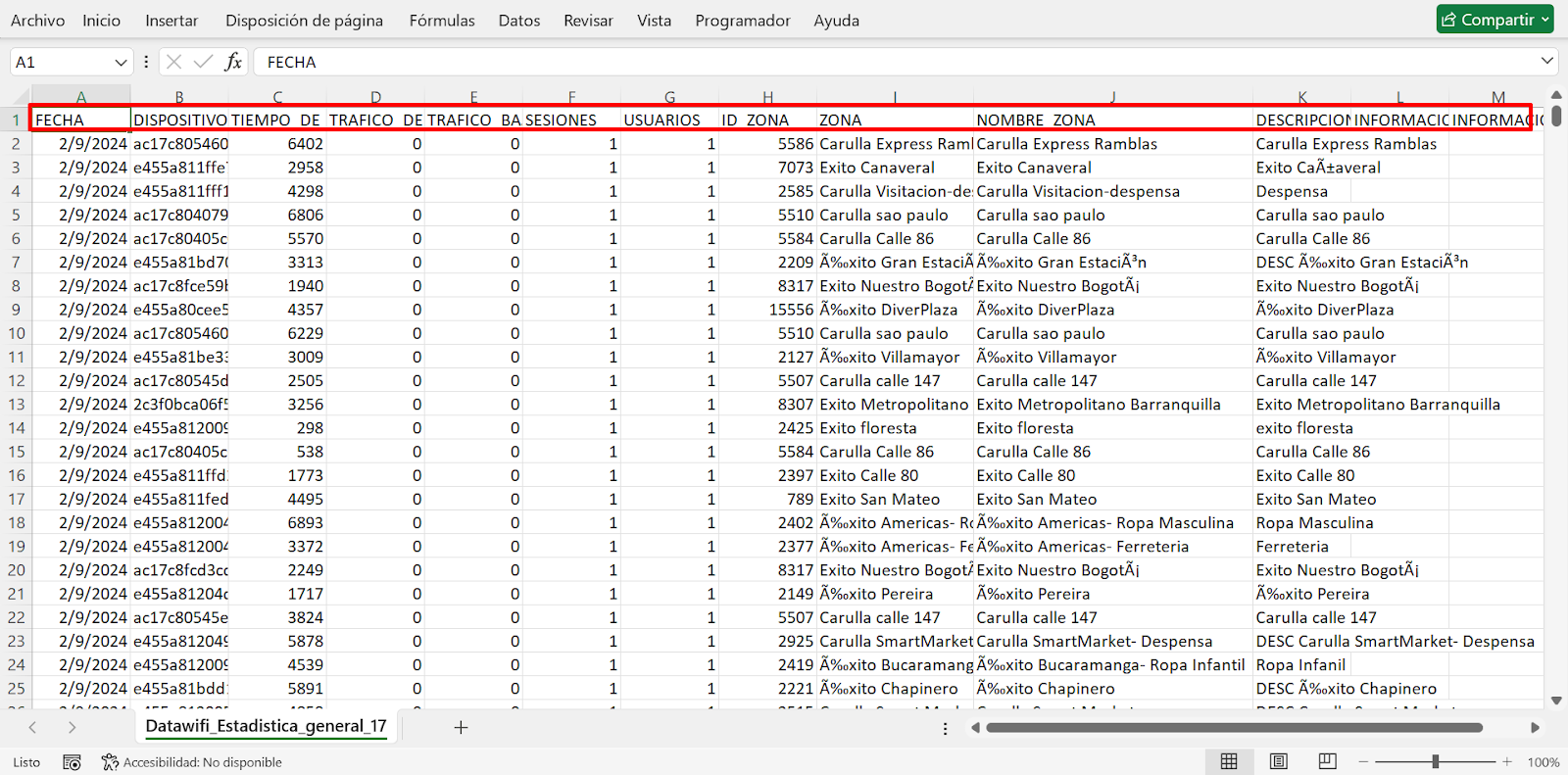Select cell Exito Metropolitano Barranquilla in column J

click(1113, 405)
